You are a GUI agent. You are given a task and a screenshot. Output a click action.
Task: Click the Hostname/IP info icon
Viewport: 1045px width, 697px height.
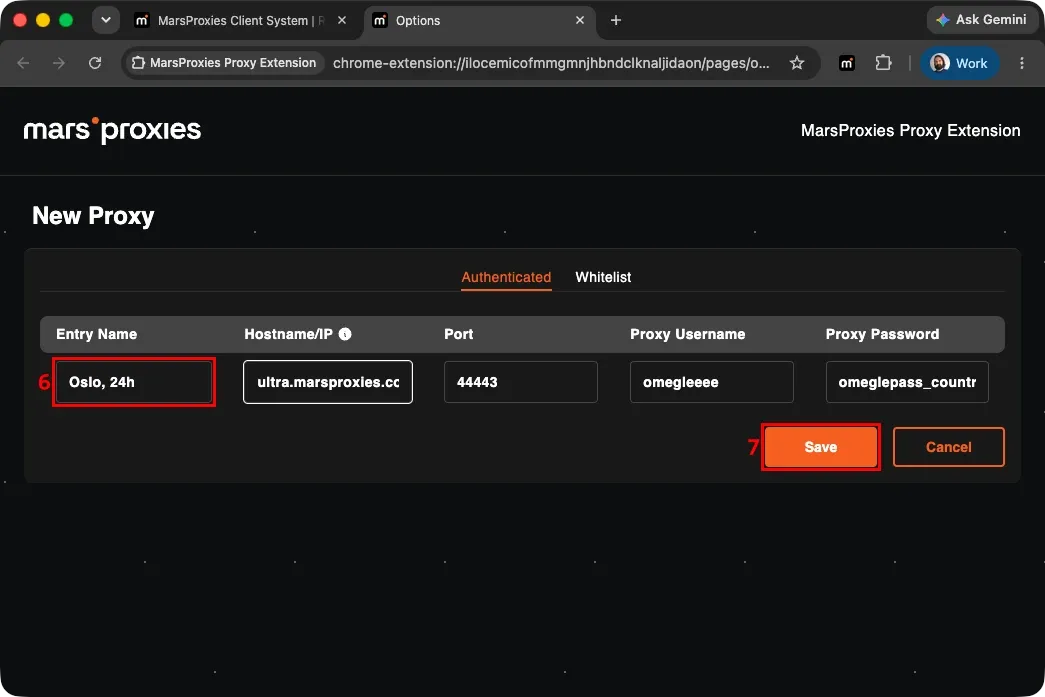coord(345,335)
